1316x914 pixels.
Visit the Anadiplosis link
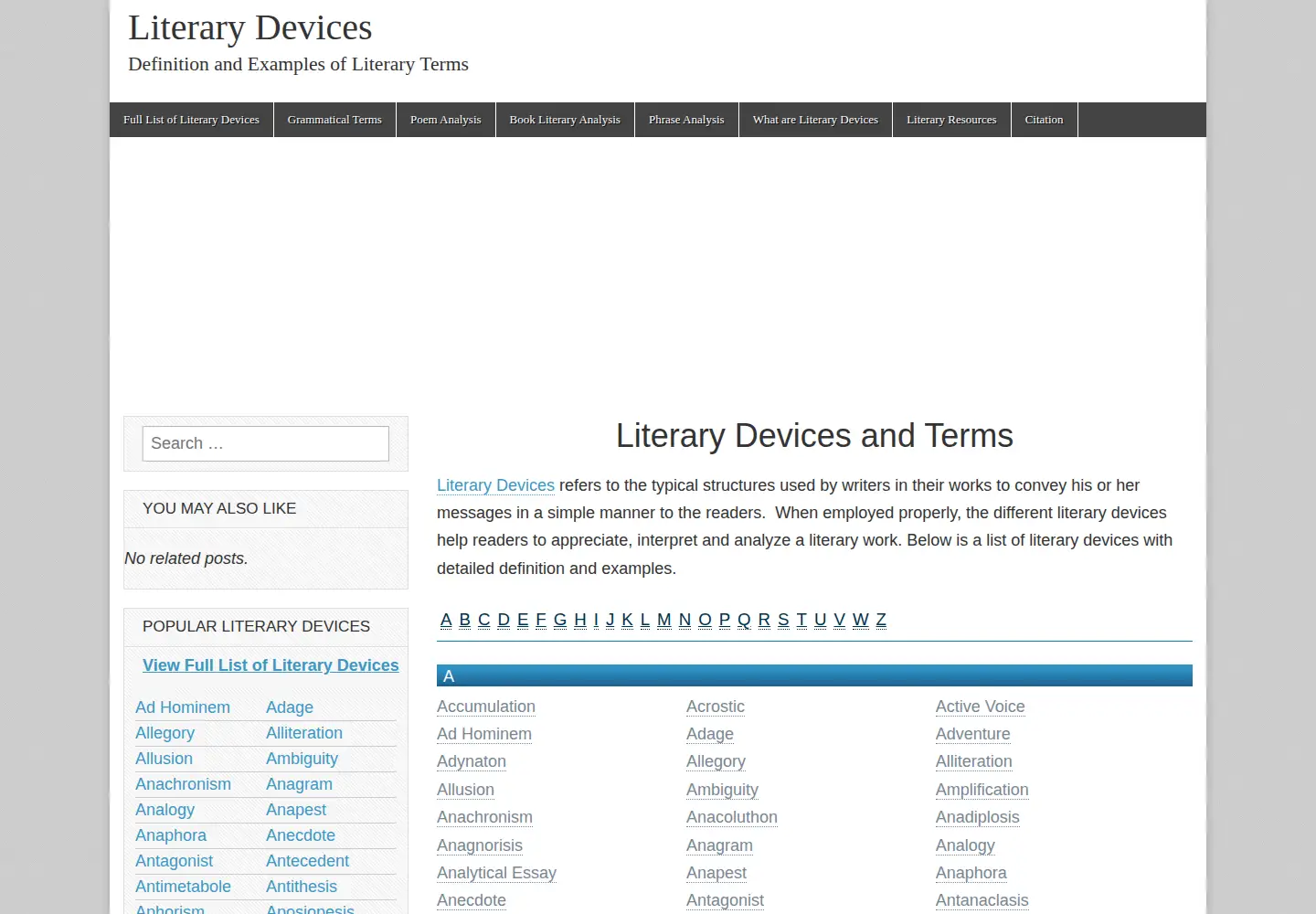point(978,817)
